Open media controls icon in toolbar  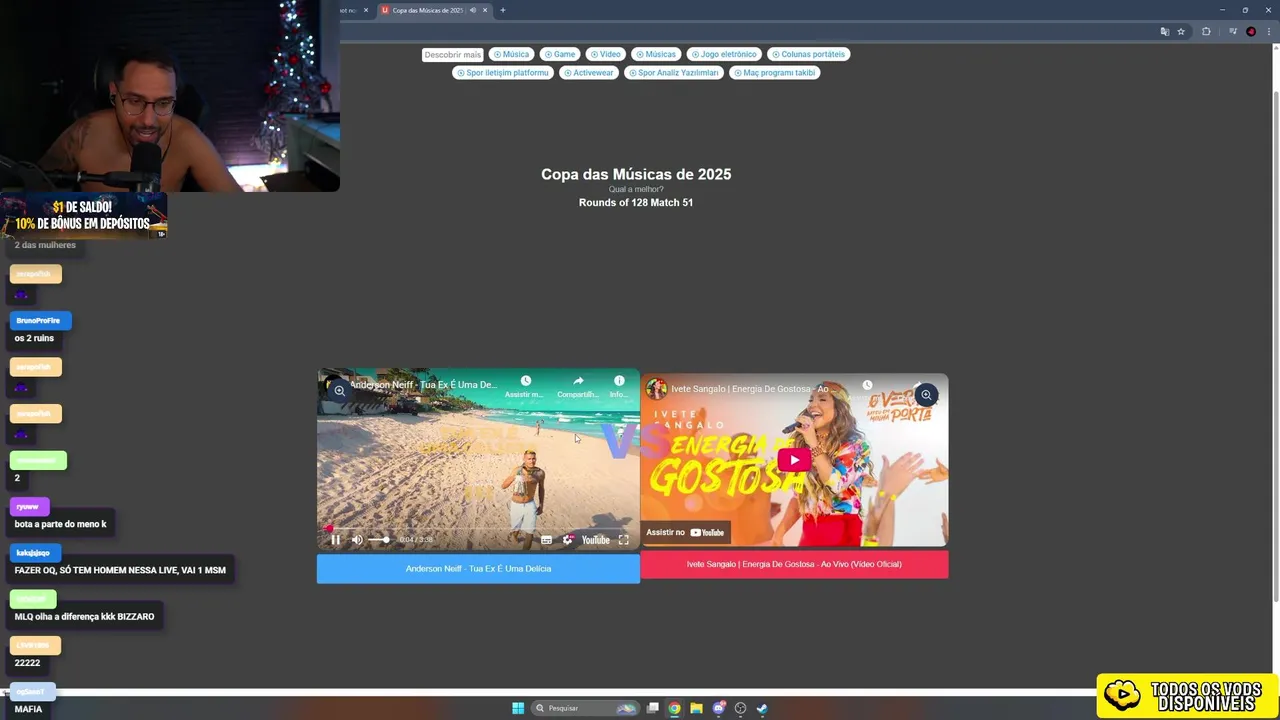(x=1233, y=32)
